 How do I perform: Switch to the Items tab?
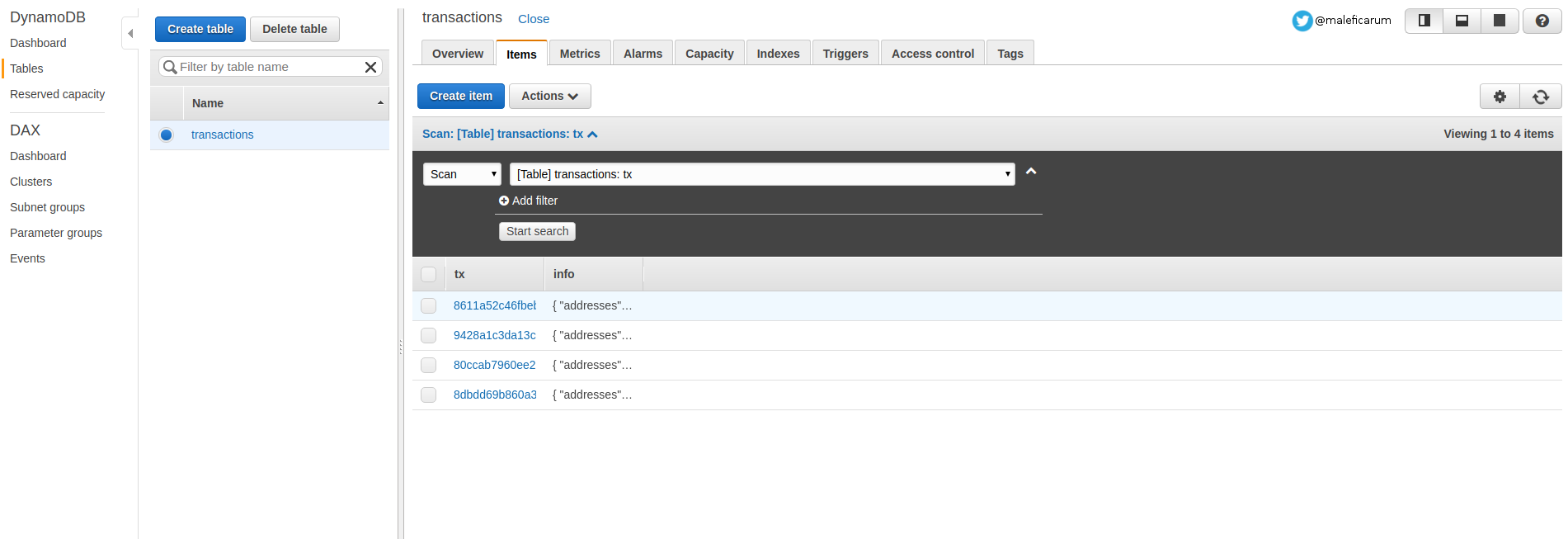point(521,54)
